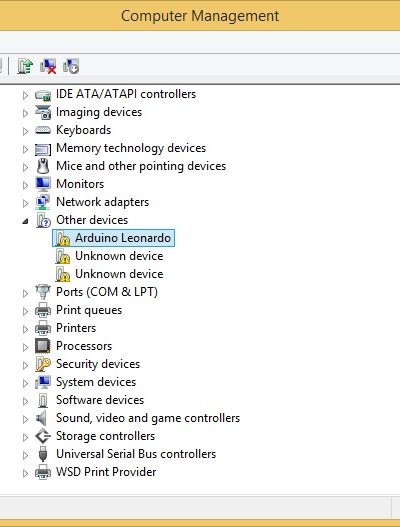400x527 pixels.
Task: Expand Ports (COM & LPT) node
Action: point(26,293)
